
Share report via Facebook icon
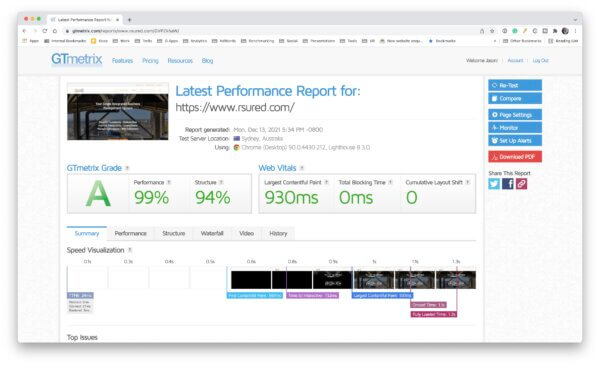pyautogui.click(x=507, y=184)
